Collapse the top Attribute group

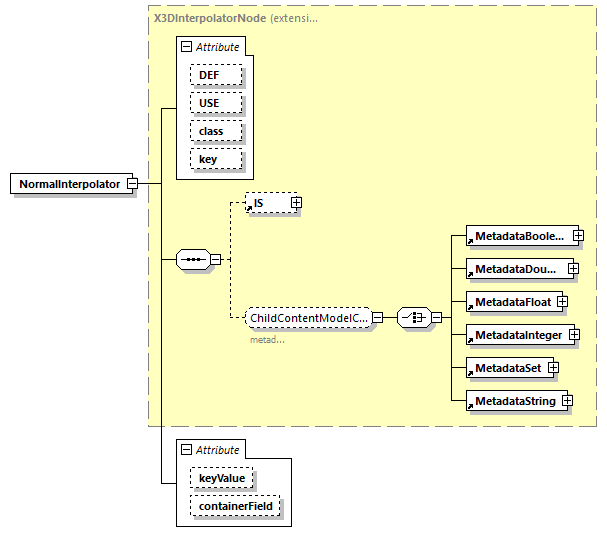point(186,47)
